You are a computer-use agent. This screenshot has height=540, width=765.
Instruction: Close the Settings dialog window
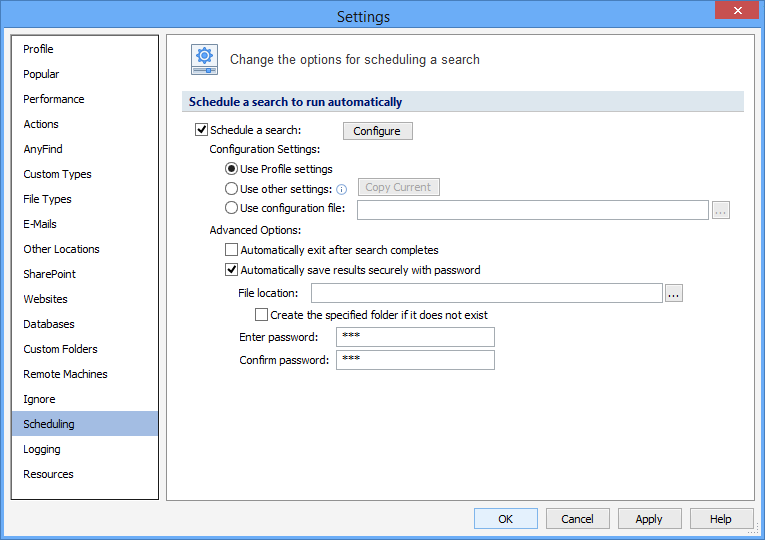click(737, 11)
